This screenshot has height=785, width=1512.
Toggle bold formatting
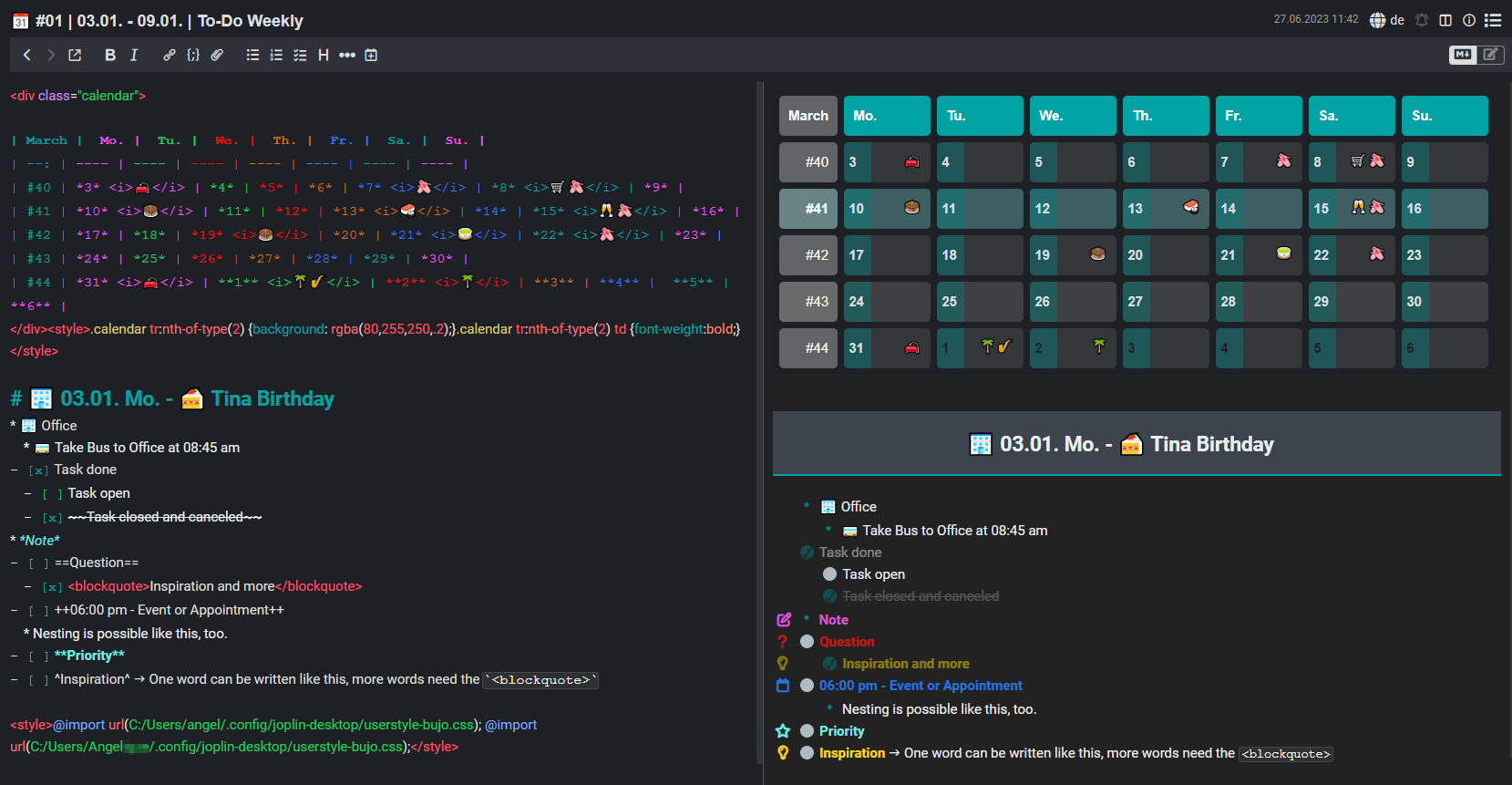[x=110, y=55]
